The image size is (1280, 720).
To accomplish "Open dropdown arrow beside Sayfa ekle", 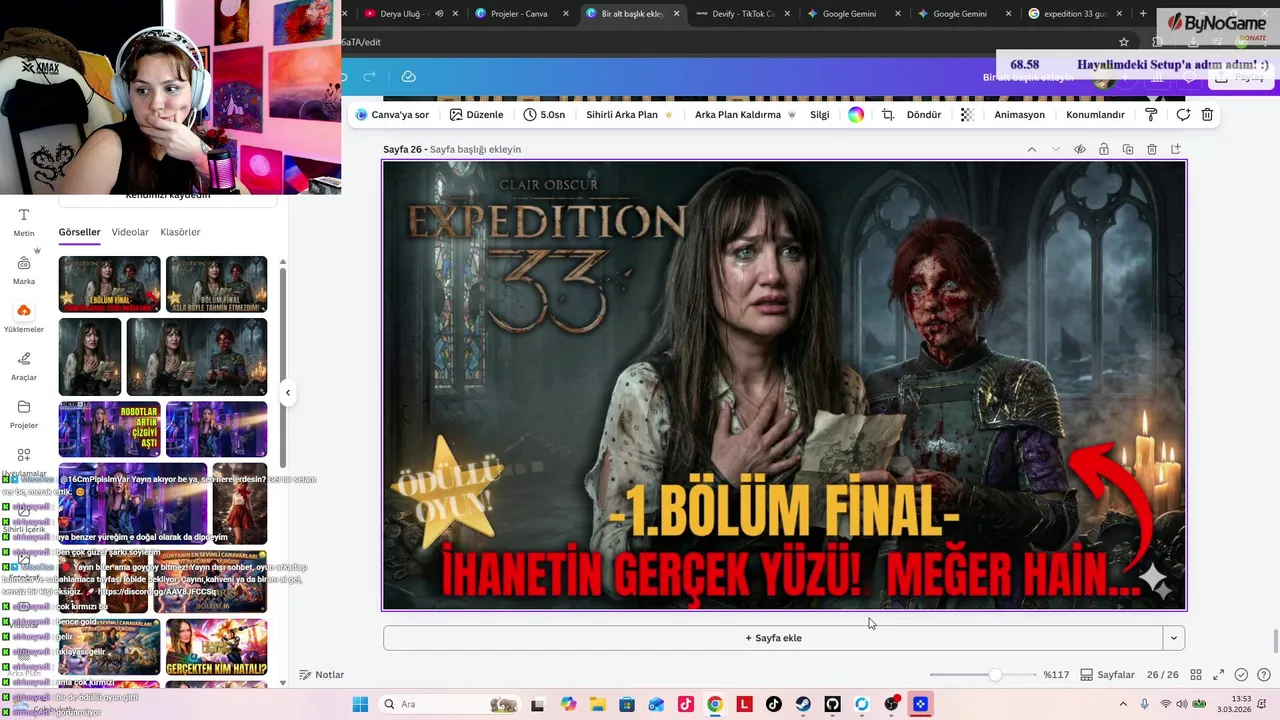I will 1174,638.
